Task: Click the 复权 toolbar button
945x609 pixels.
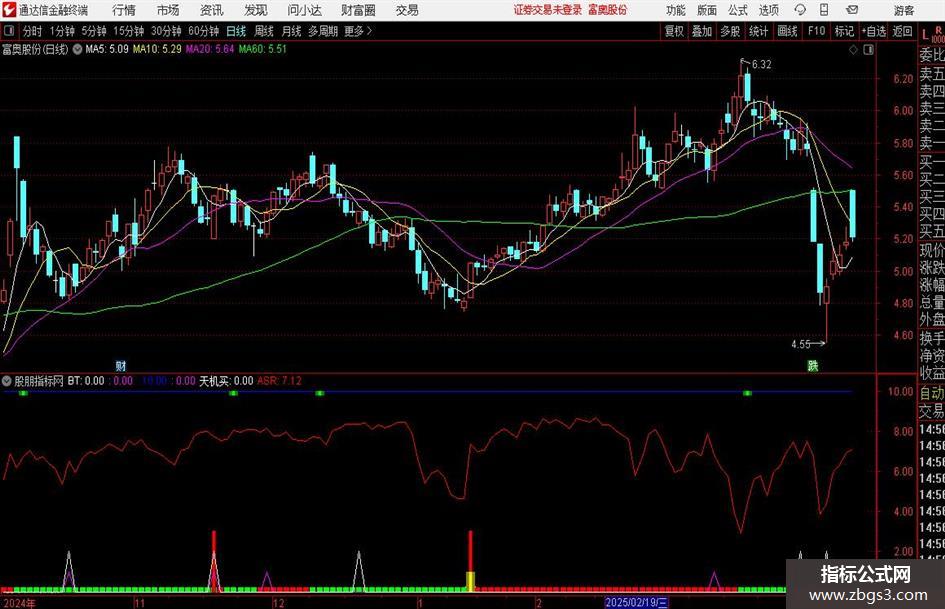Action: coord(674,31)
